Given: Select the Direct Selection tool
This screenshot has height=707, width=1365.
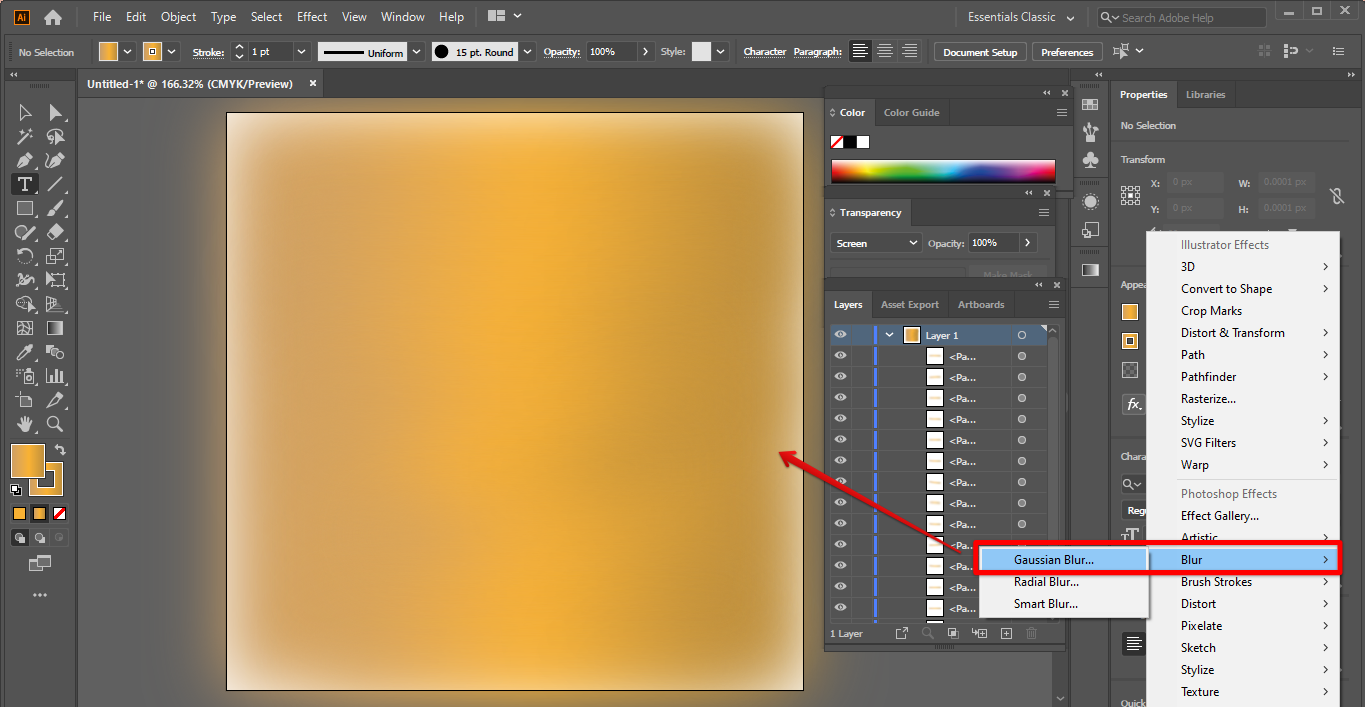Looking at the screenshot, I should point(56,112).
